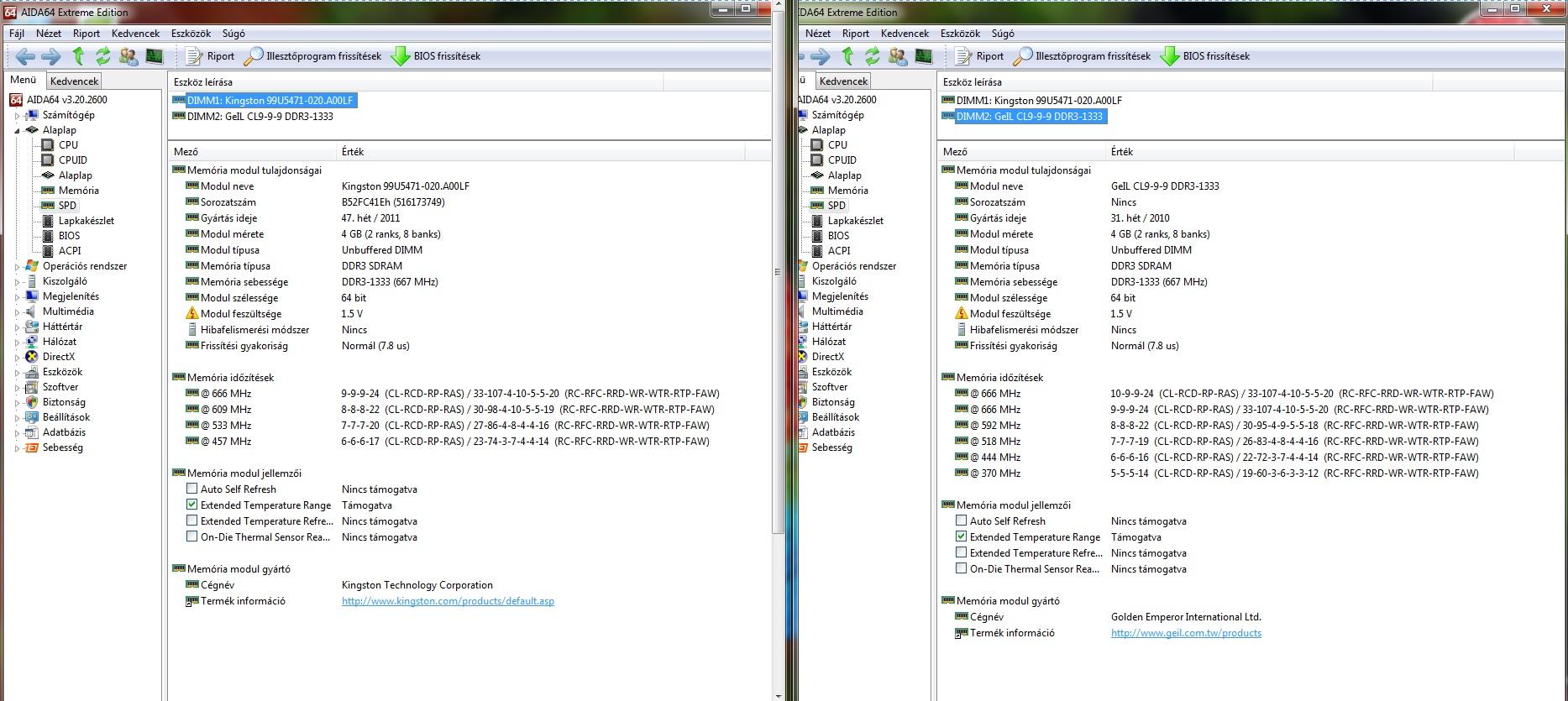The width and height of the screenshot is (1568, 701).
Task: Expand Operációs rendszer node in left tree
Action: click(x=17, y=267)
